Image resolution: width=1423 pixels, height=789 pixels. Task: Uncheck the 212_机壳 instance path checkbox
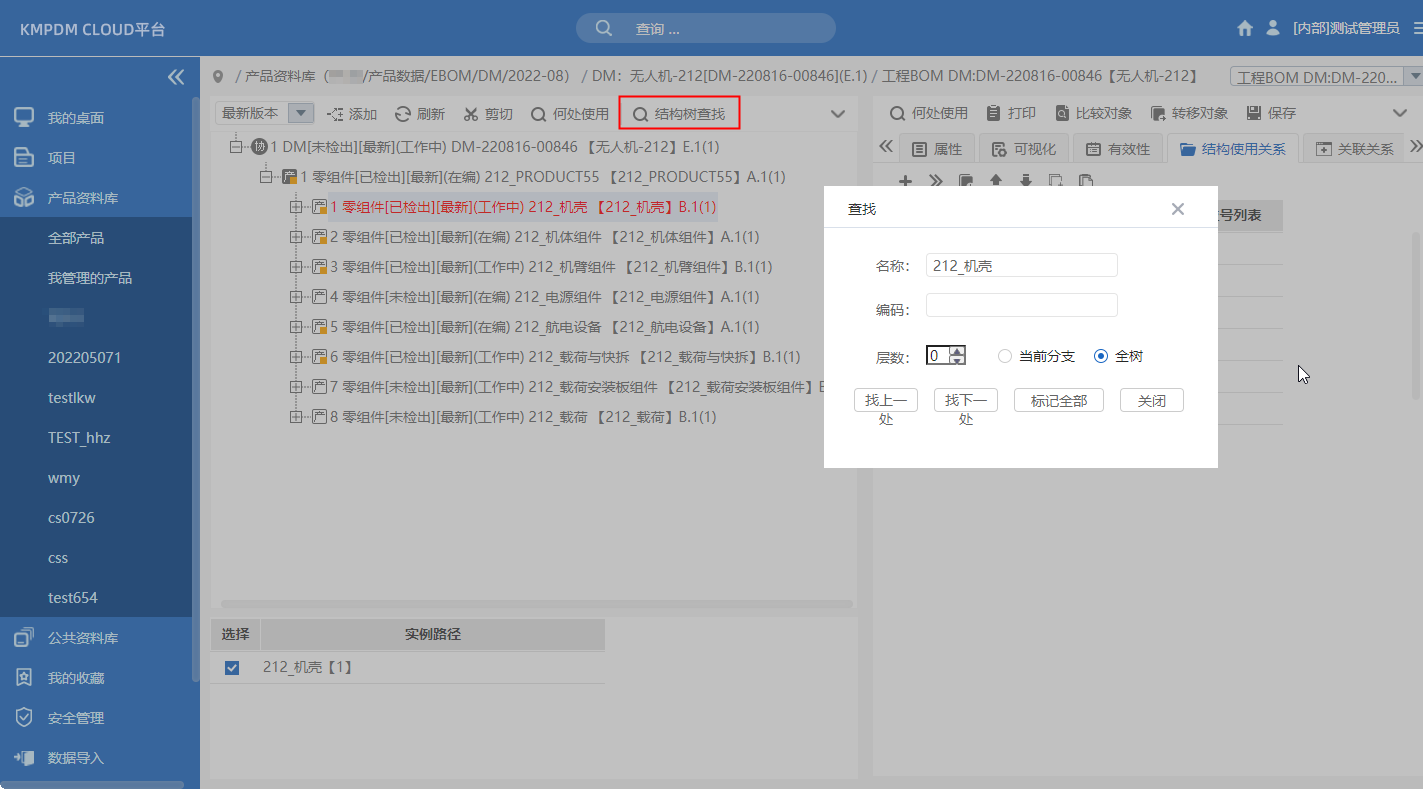[x=232, y=668]
